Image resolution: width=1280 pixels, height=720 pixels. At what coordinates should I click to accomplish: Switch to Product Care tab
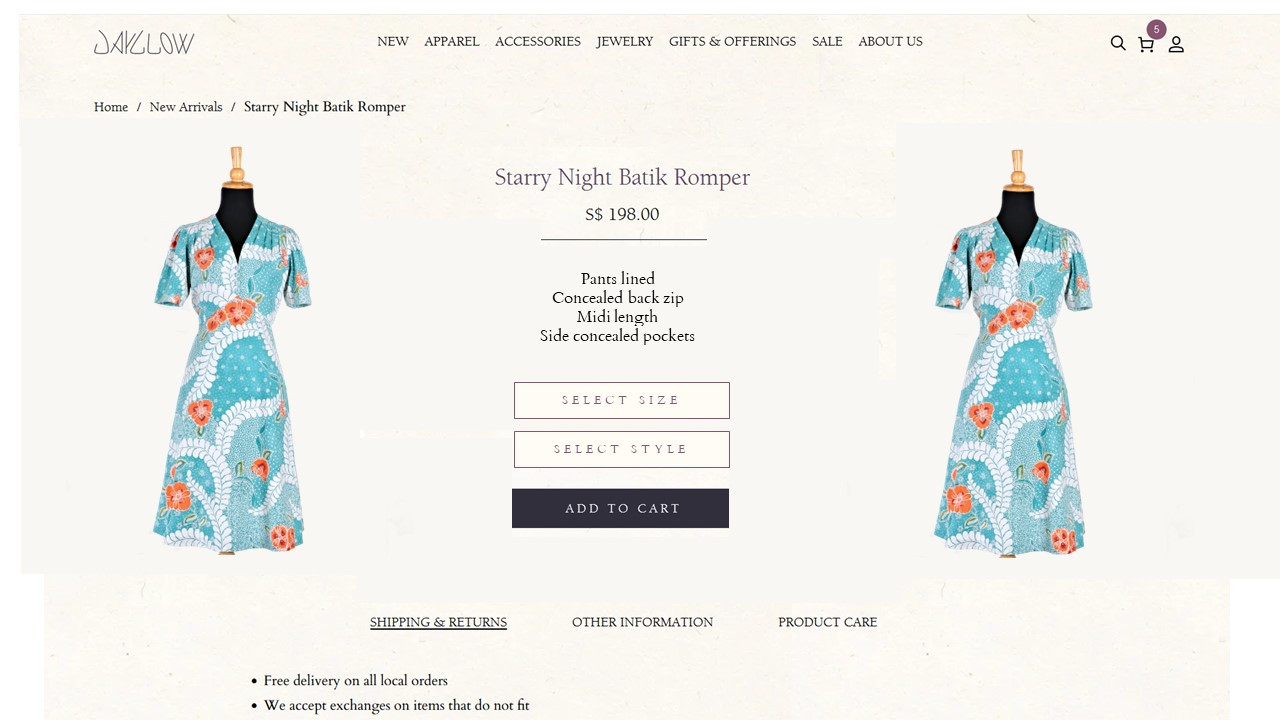coord(827,622)
